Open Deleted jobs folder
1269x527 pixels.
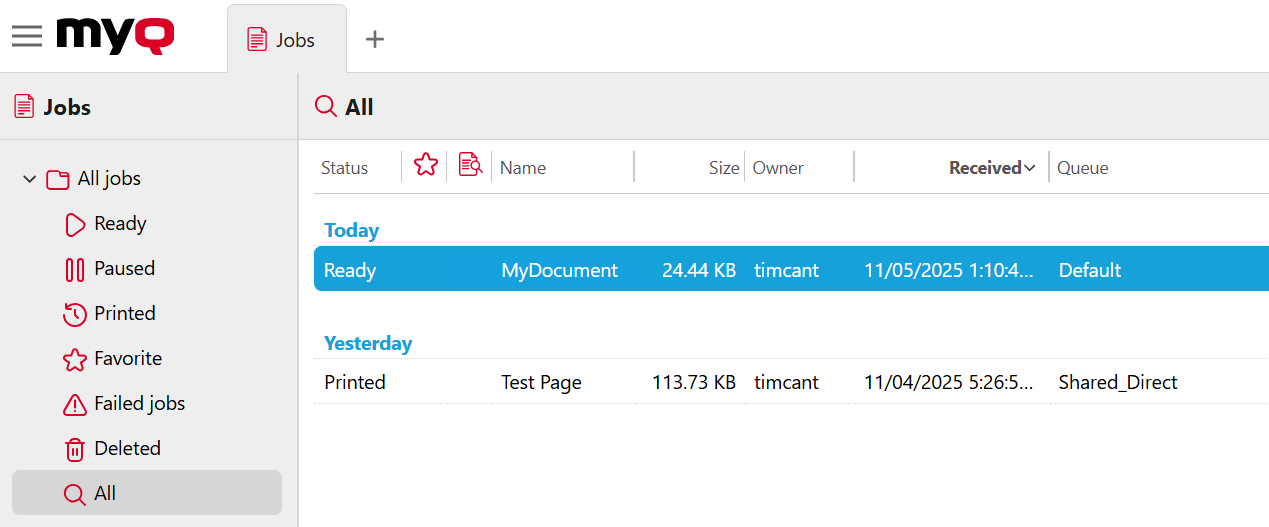[127, 449]
